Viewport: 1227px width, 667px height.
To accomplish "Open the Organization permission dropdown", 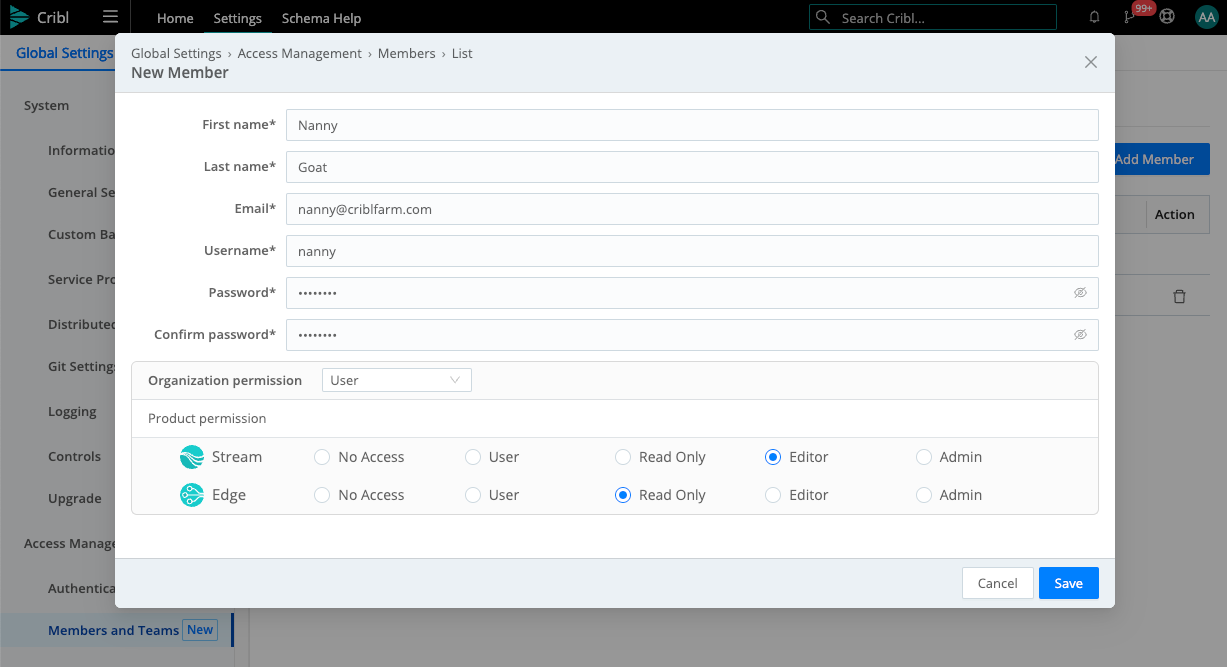I will (396, 380).
